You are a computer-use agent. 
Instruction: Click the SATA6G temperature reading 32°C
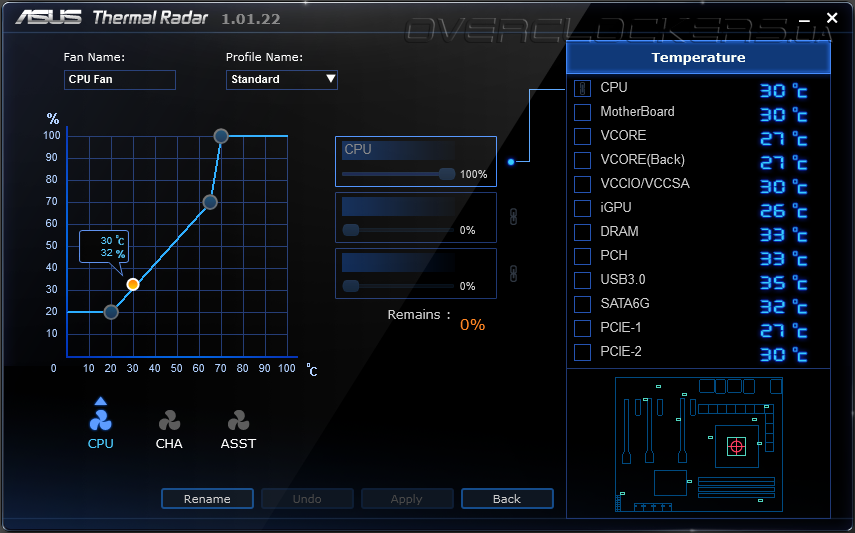pos(784,307)
